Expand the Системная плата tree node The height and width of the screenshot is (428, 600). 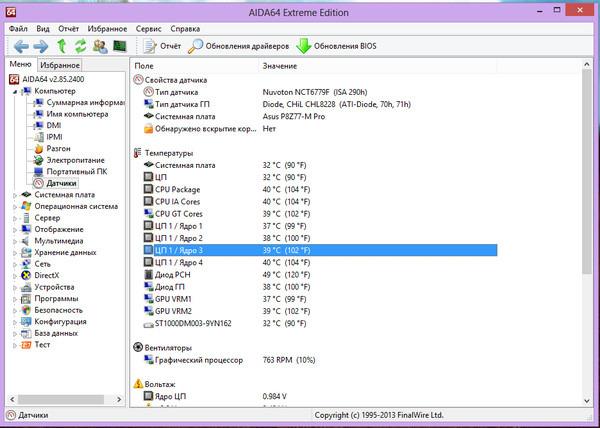click(x=15, y=195)
